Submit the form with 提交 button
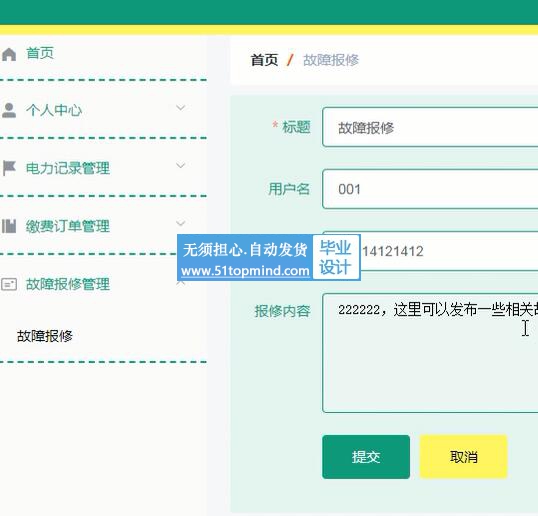The width and height of the screenshot is (538, 516). (366, 457)
